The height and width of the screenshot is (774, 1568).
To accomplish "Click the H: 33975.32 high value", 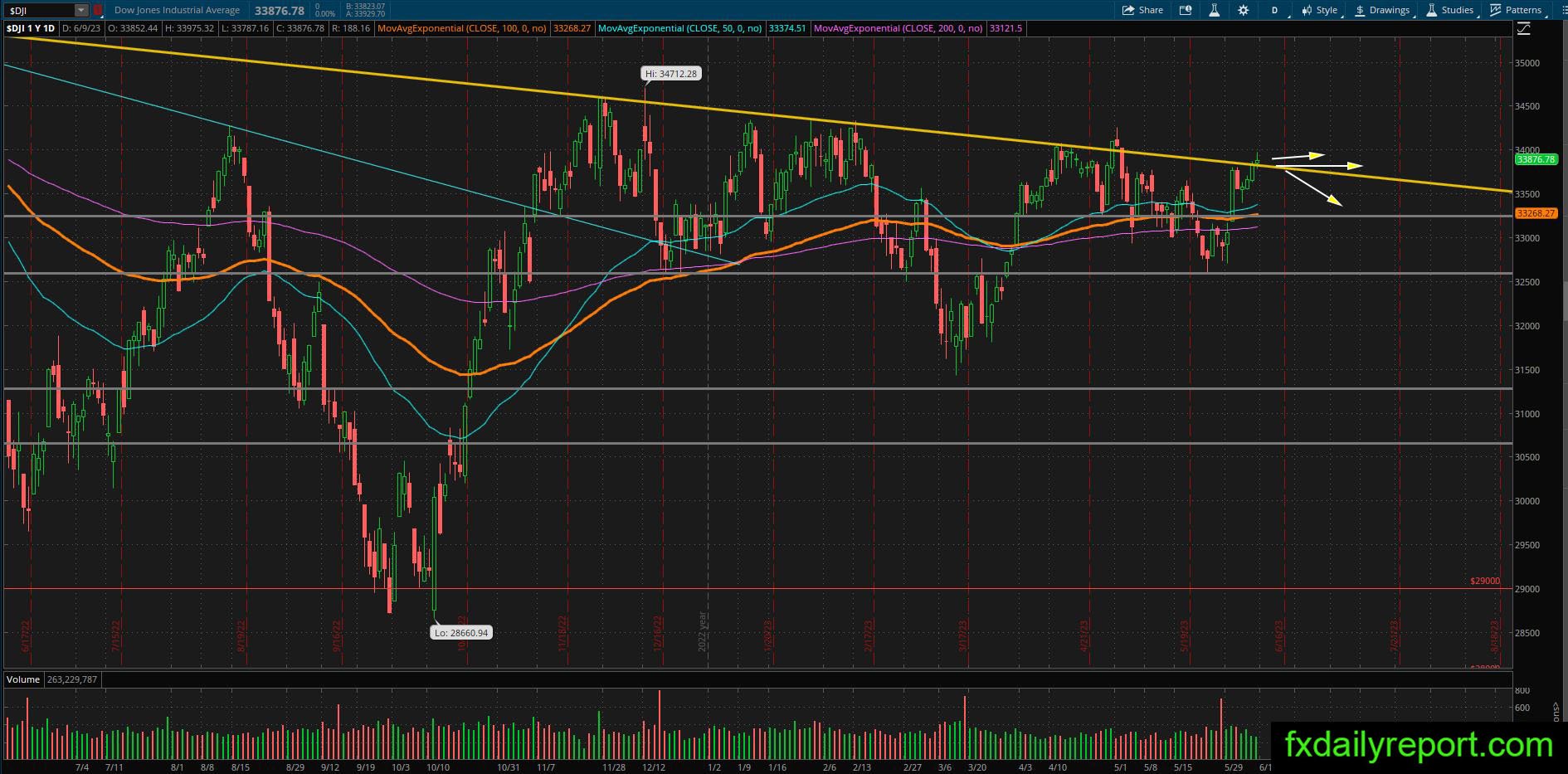I will [189, 28].
